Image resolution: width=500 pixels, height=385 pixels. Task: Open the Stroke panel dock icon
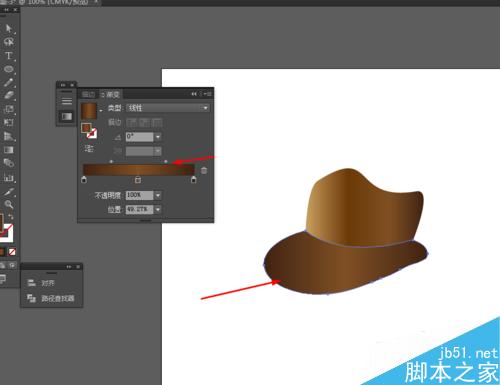(67, 101)
